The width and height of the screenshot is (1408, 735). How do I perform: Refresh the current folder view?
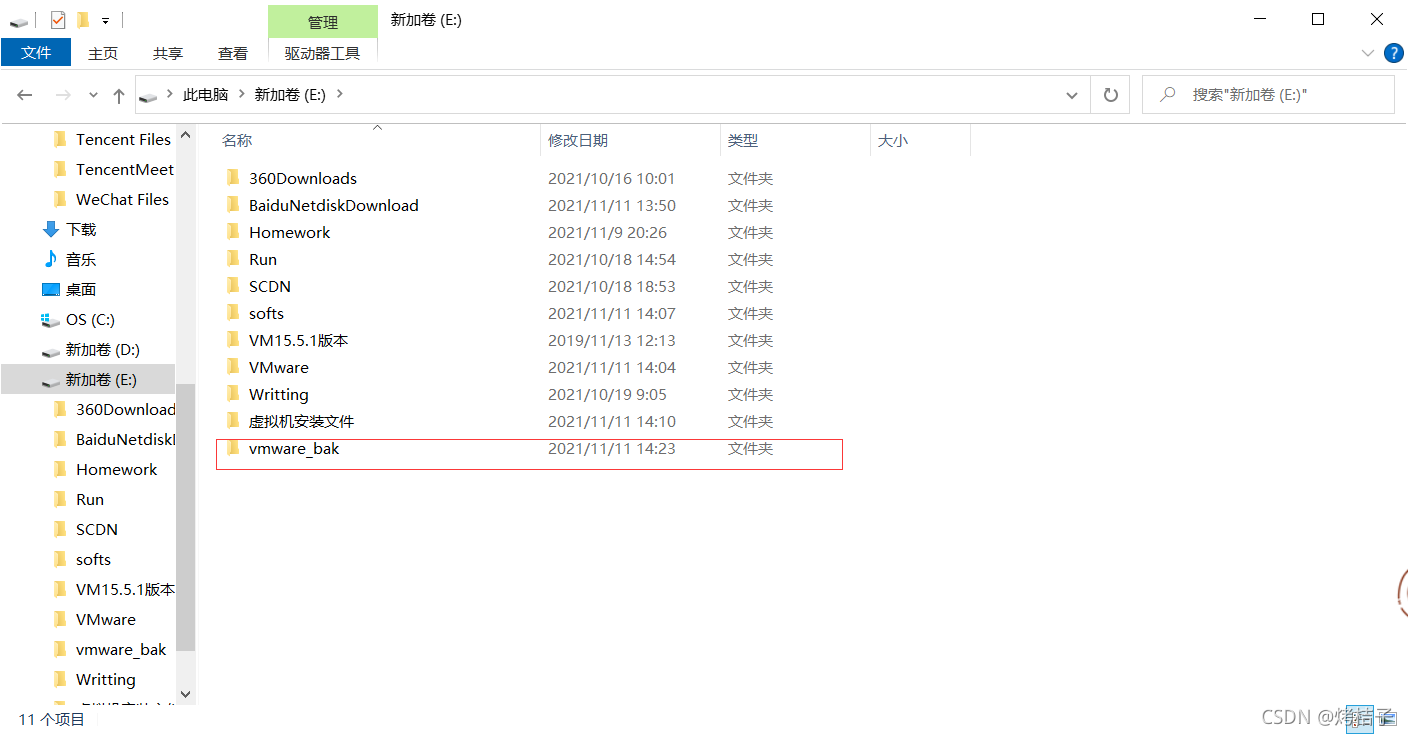pyautogui.click(x=1110, y=95)
